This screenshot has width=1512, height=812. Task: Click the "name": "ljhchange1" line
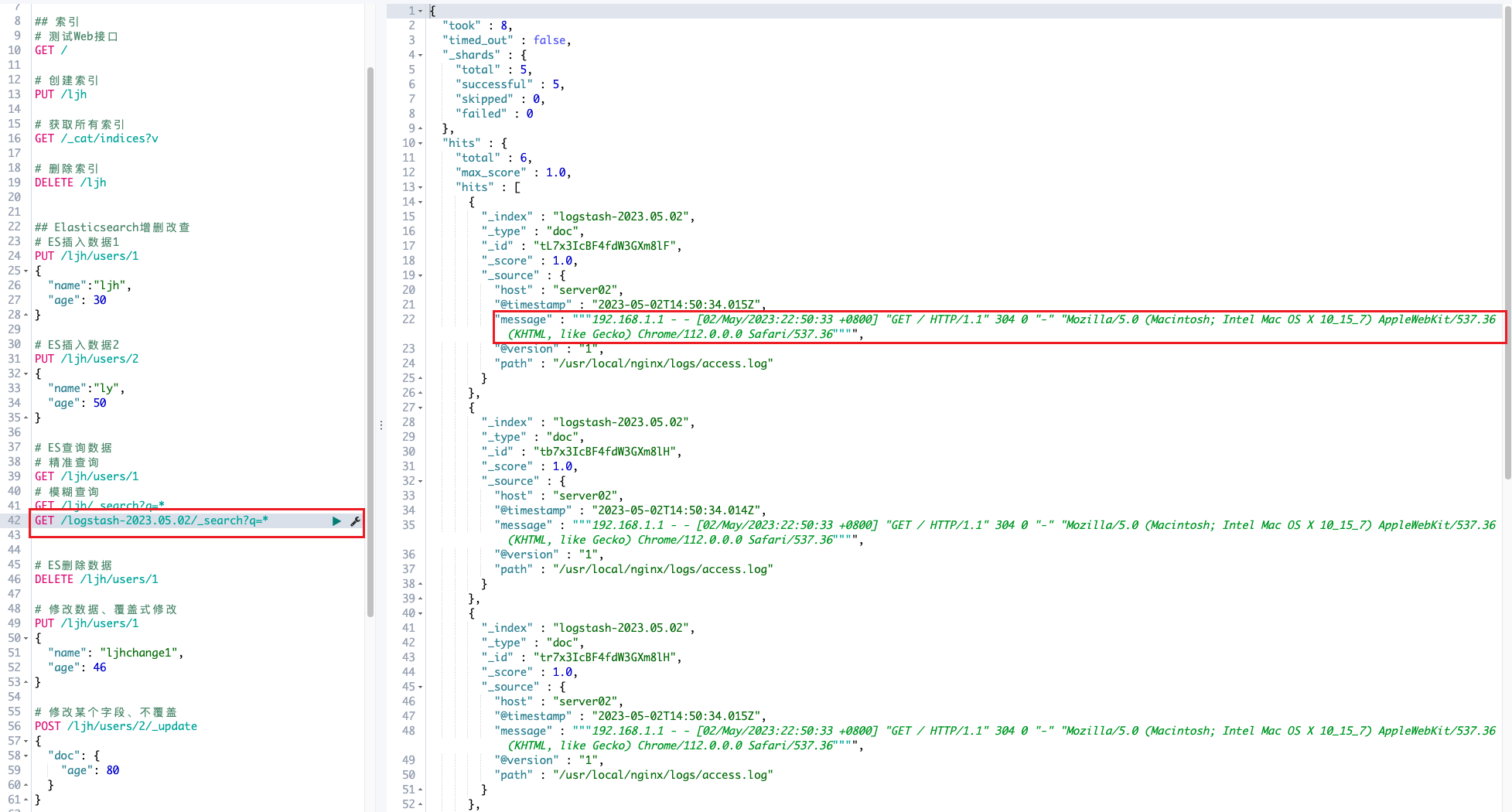point(116,653)
